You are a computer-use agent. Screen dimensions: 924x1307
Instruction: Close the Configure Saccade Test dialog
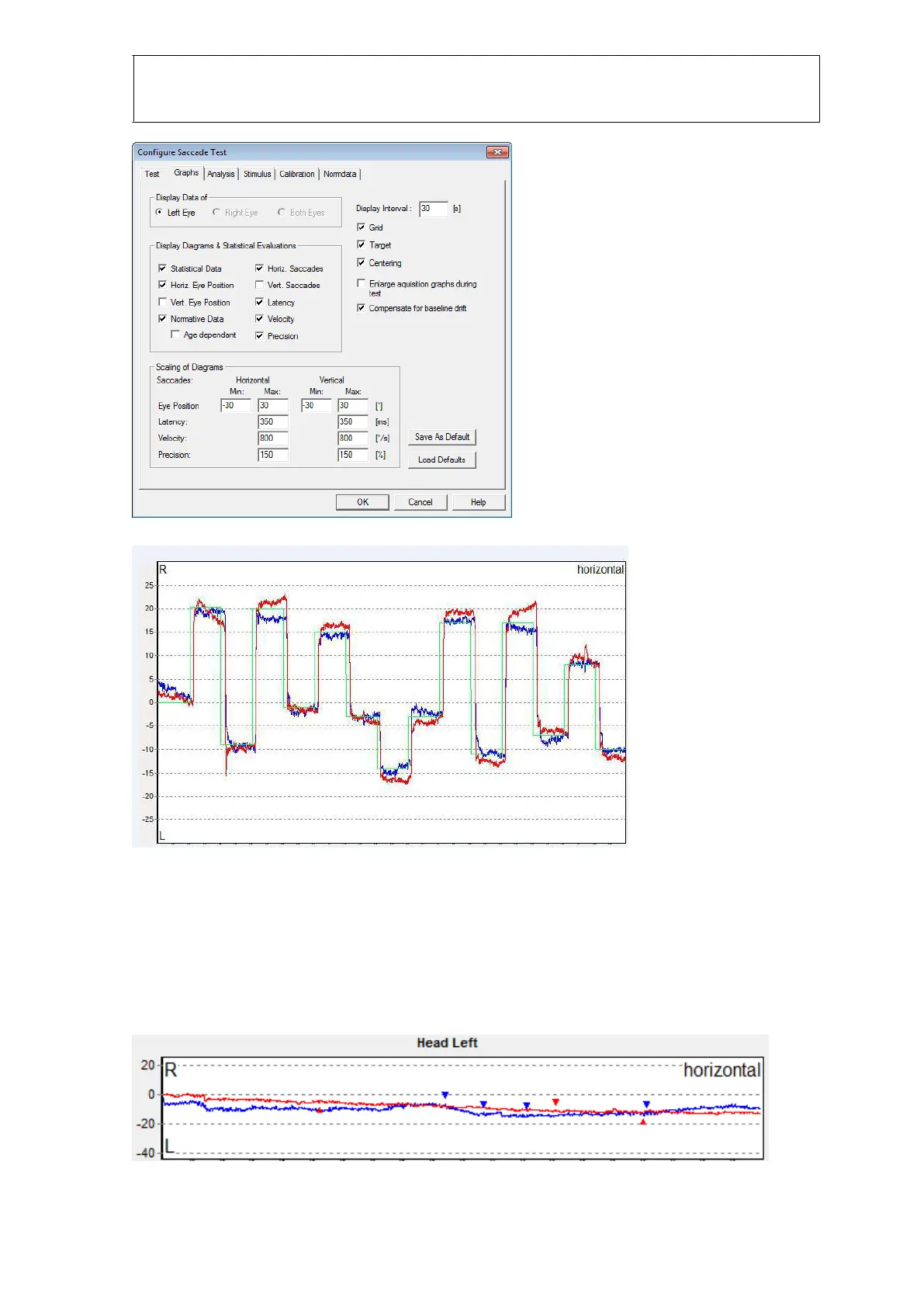[497, 152]
